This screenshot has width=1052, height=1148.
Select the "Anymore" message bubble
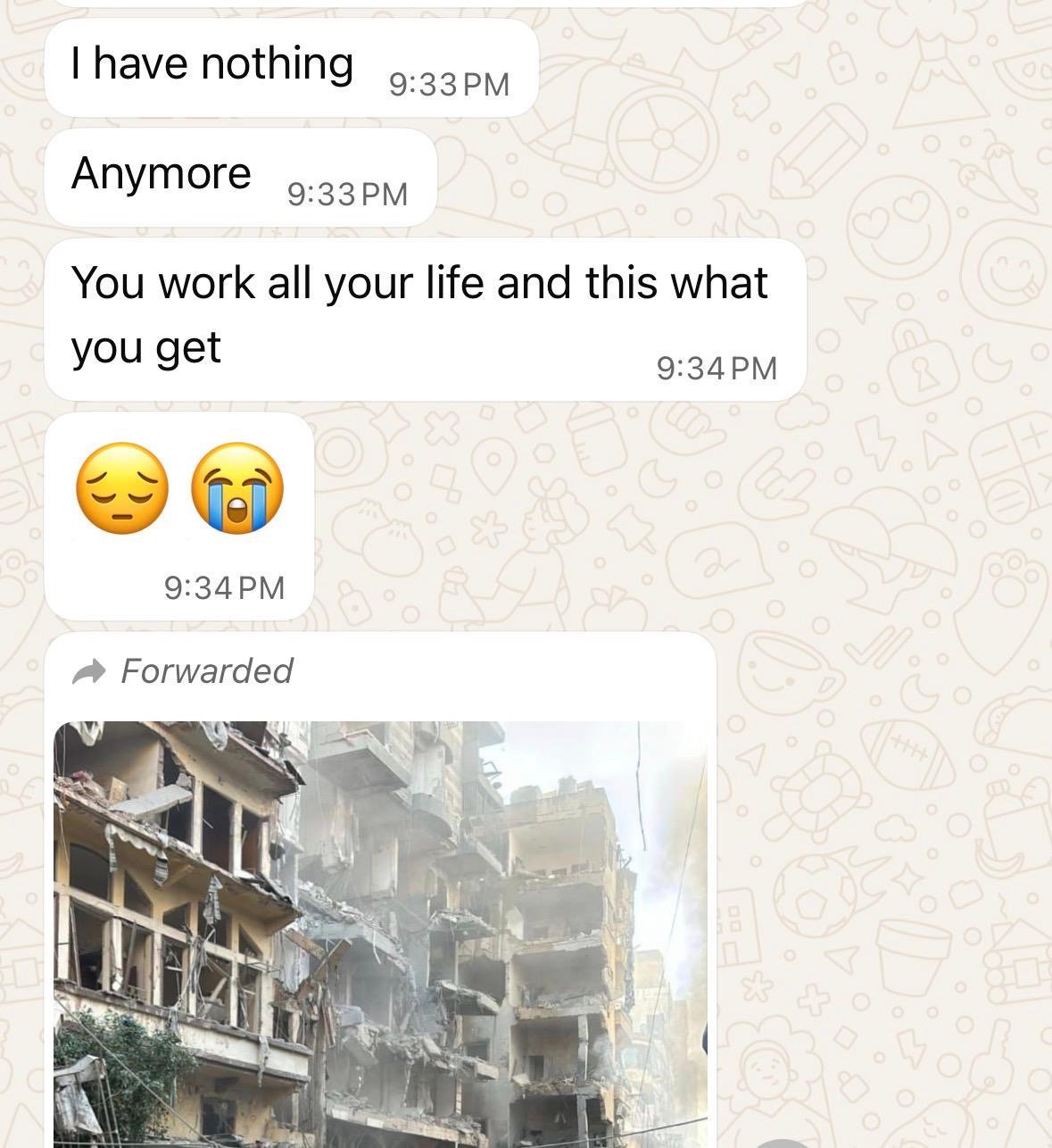240,177
